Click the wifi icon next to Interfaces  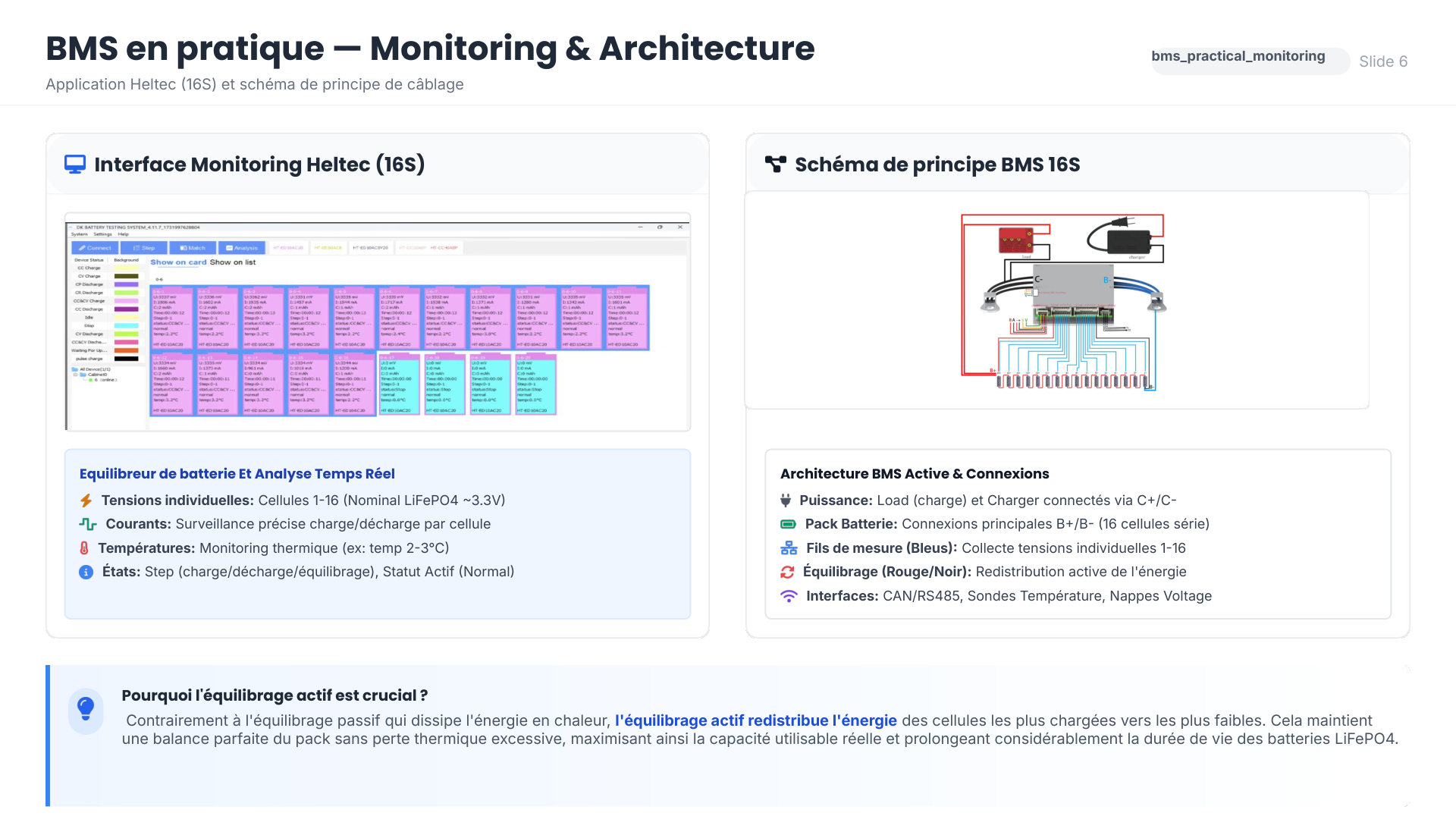[x=789, y=596]
